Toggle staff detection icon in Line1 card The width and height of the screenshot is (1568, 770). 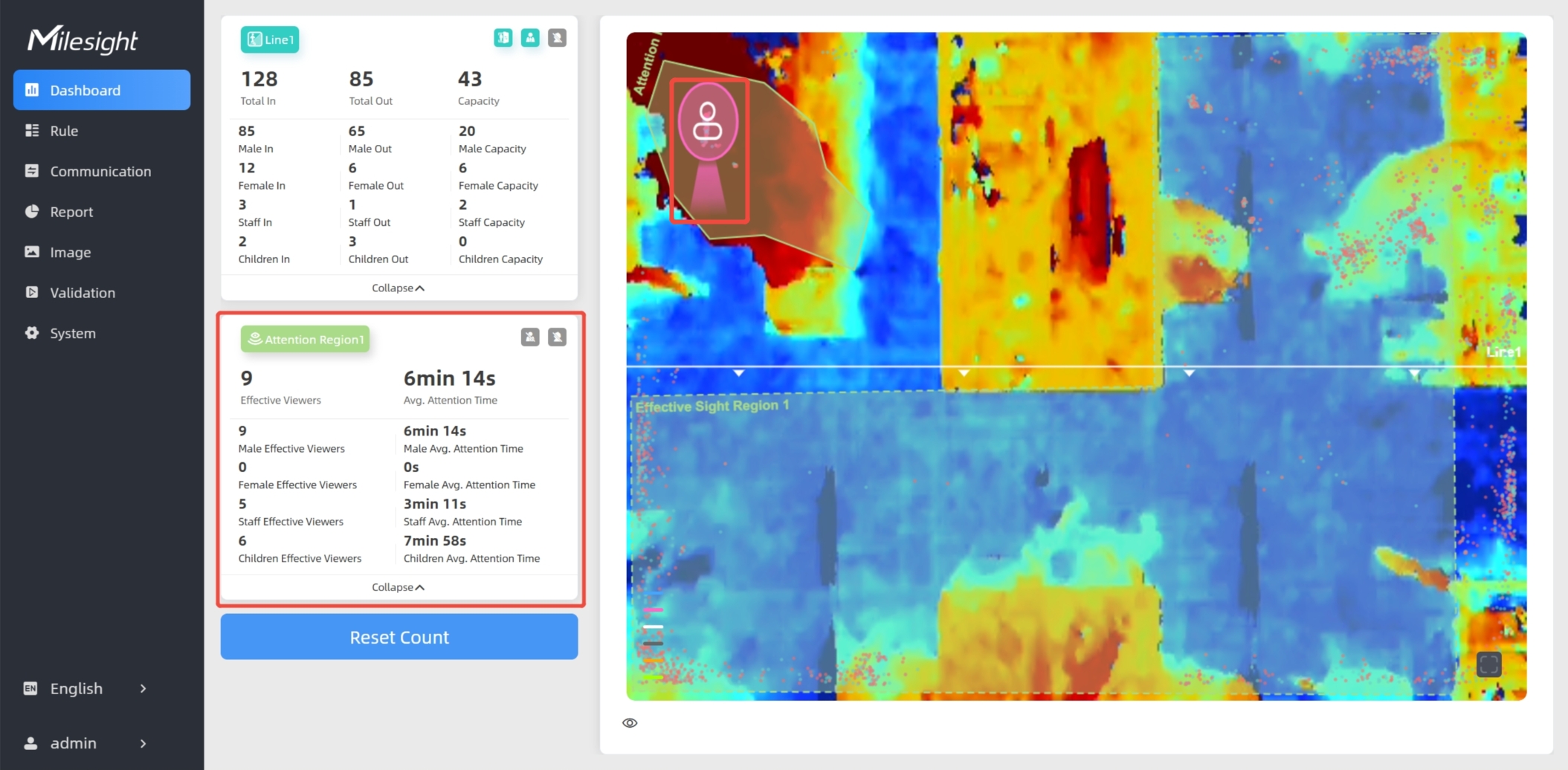530,38
